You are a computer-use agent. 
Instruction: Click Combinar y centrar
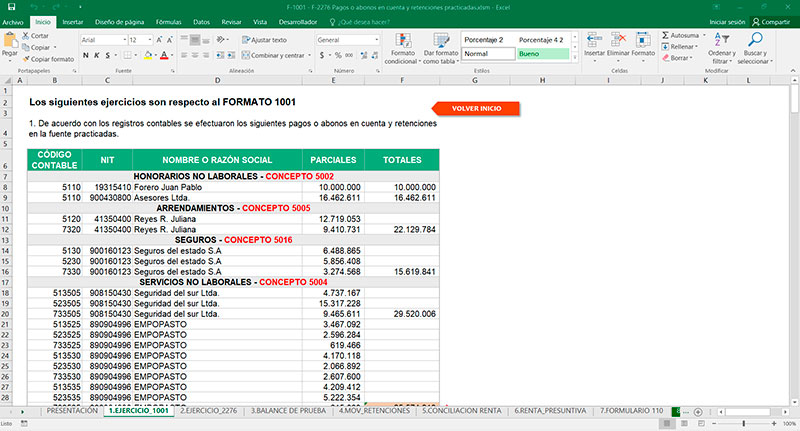coord(273,55)
